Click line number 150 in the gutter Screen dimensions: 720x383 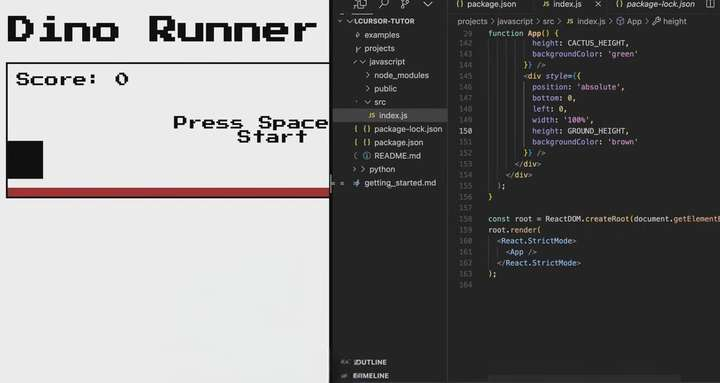pos(466,131)
